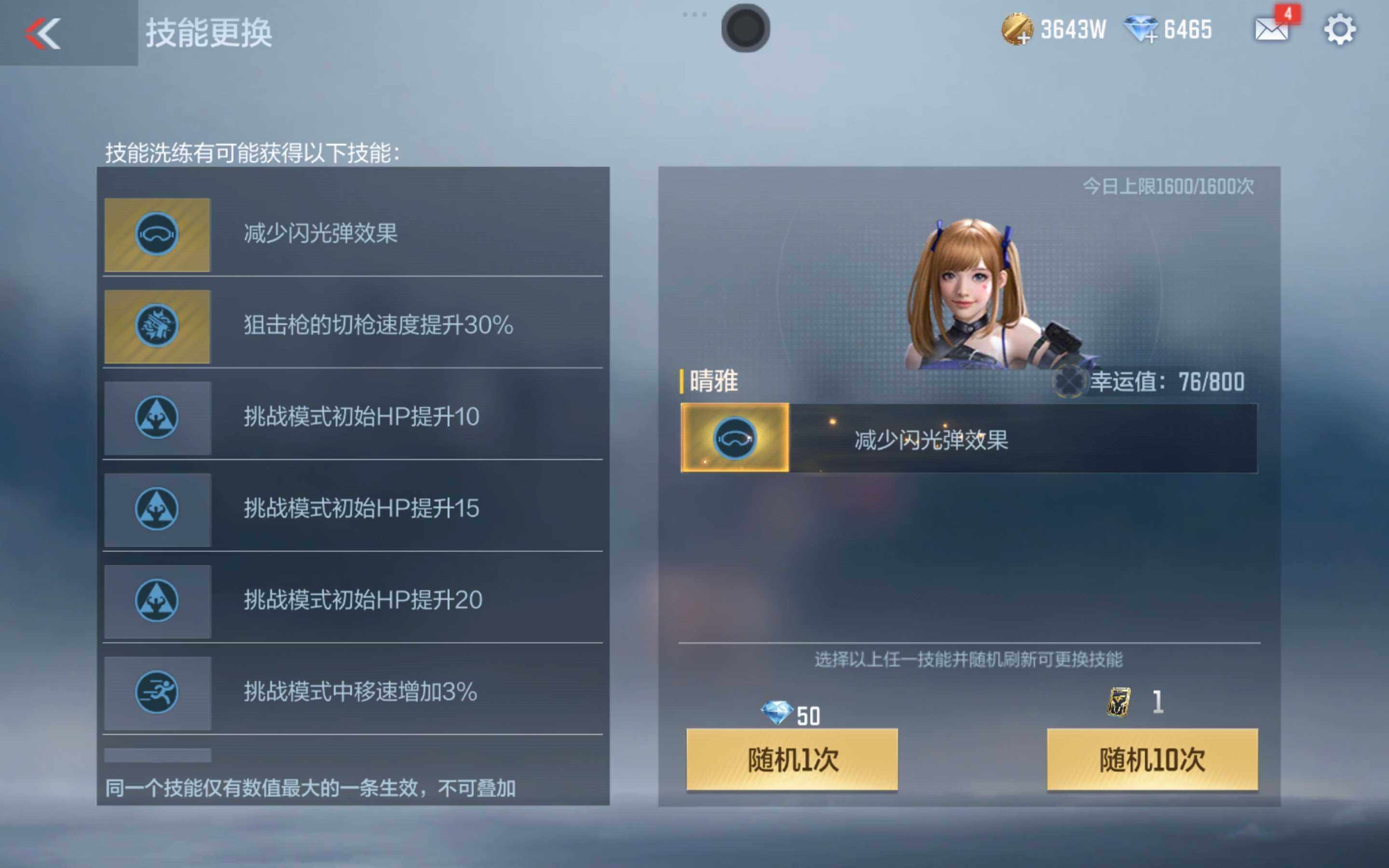The image size is (1389, 868).
Task: Choose 挑战模式初始HP提升15 list entry
Action: point(353,509)
